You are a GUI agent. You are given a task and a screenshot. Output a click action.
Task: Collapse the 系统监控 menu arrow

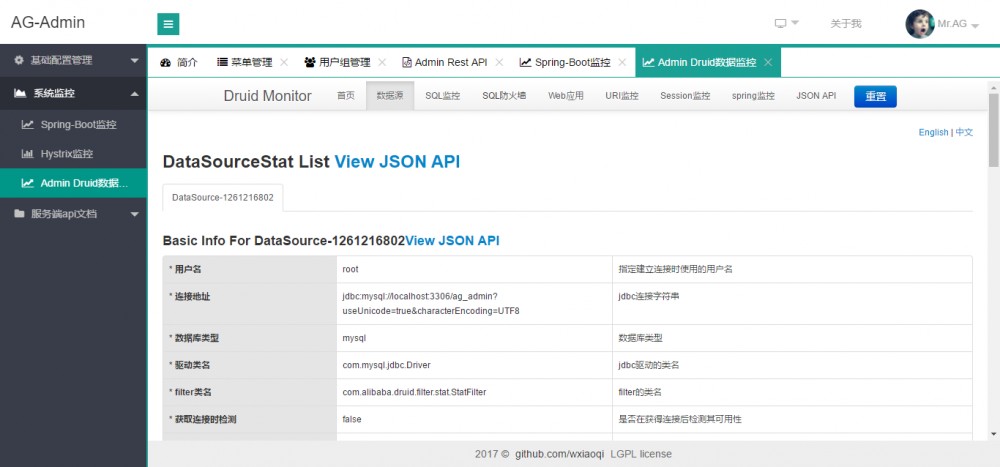[134, 94]
